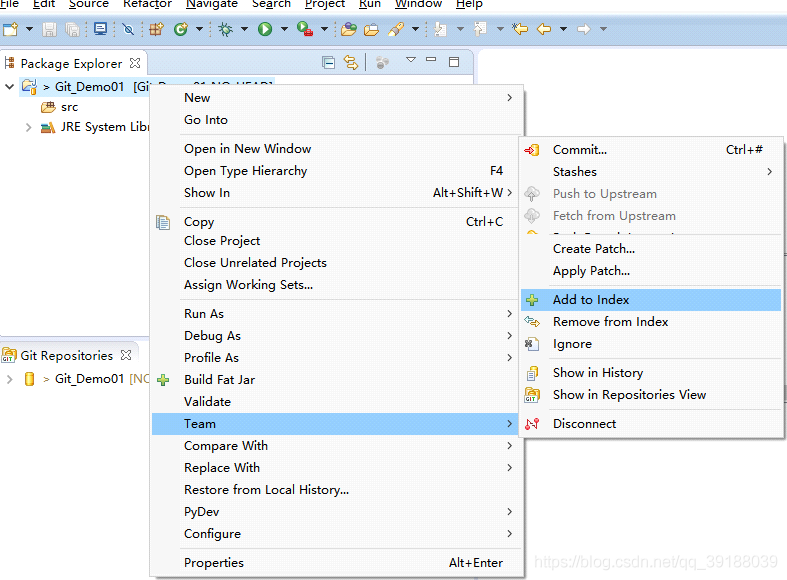Open the Stashes submenu

click(x=651, y=172)
